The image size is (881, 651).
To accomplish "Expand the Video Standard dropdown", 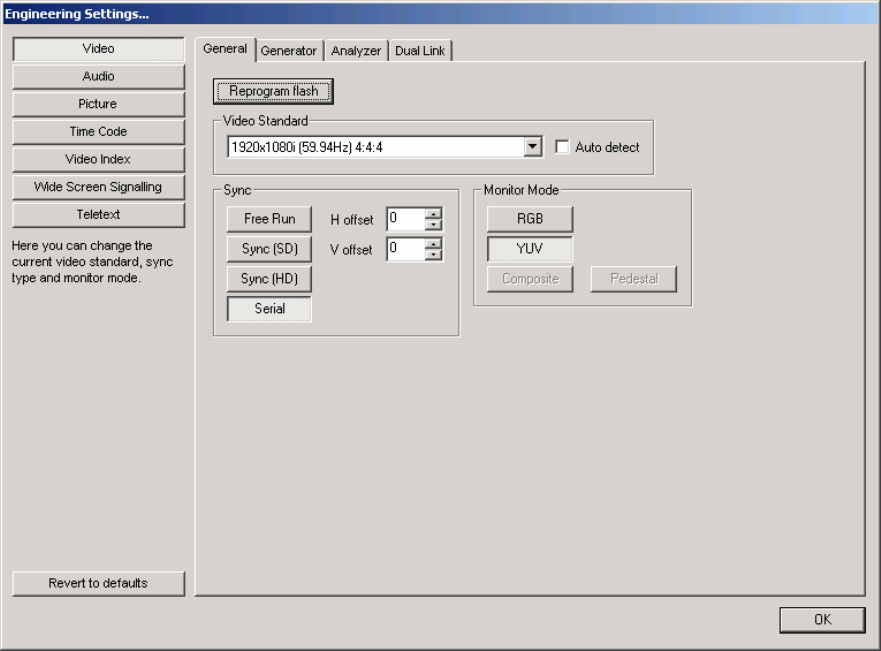I will tap(533, 147).
